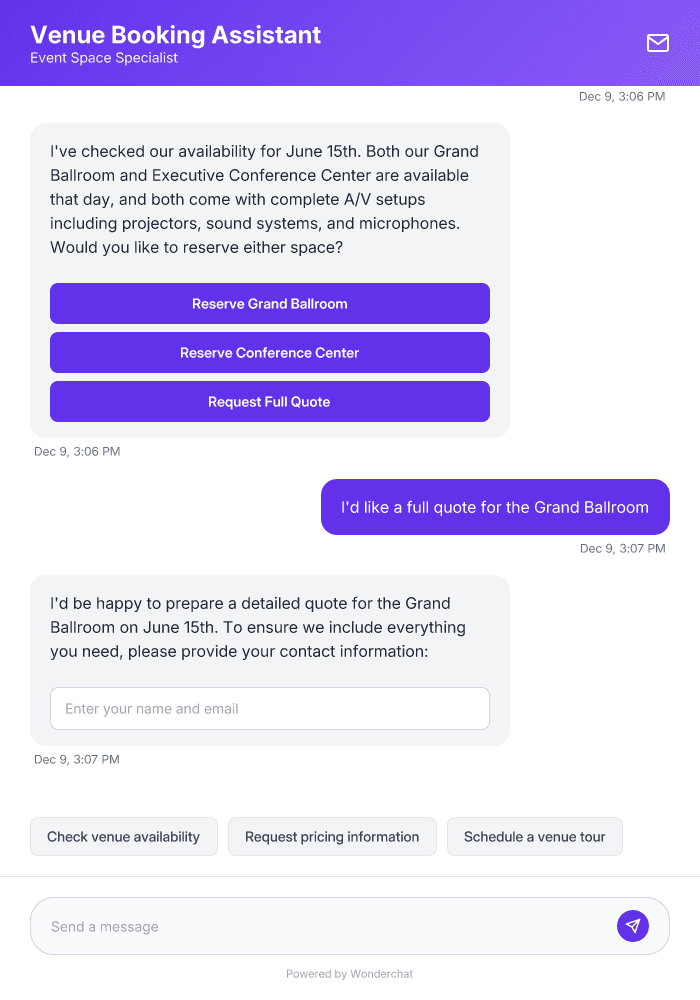The height and width of the screenshot is (1000, 700).
Task: Click the timestamp below the quote request reply
Action: click(77, 759)
